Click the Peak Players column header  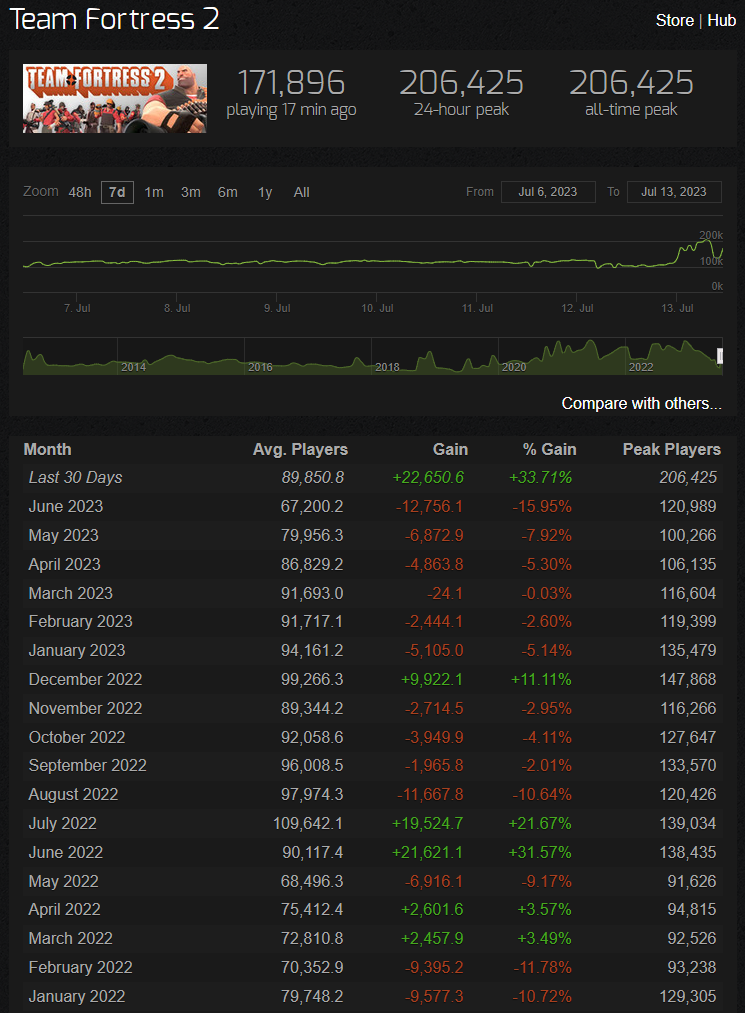pyautogui.click(x=672, y=450)
